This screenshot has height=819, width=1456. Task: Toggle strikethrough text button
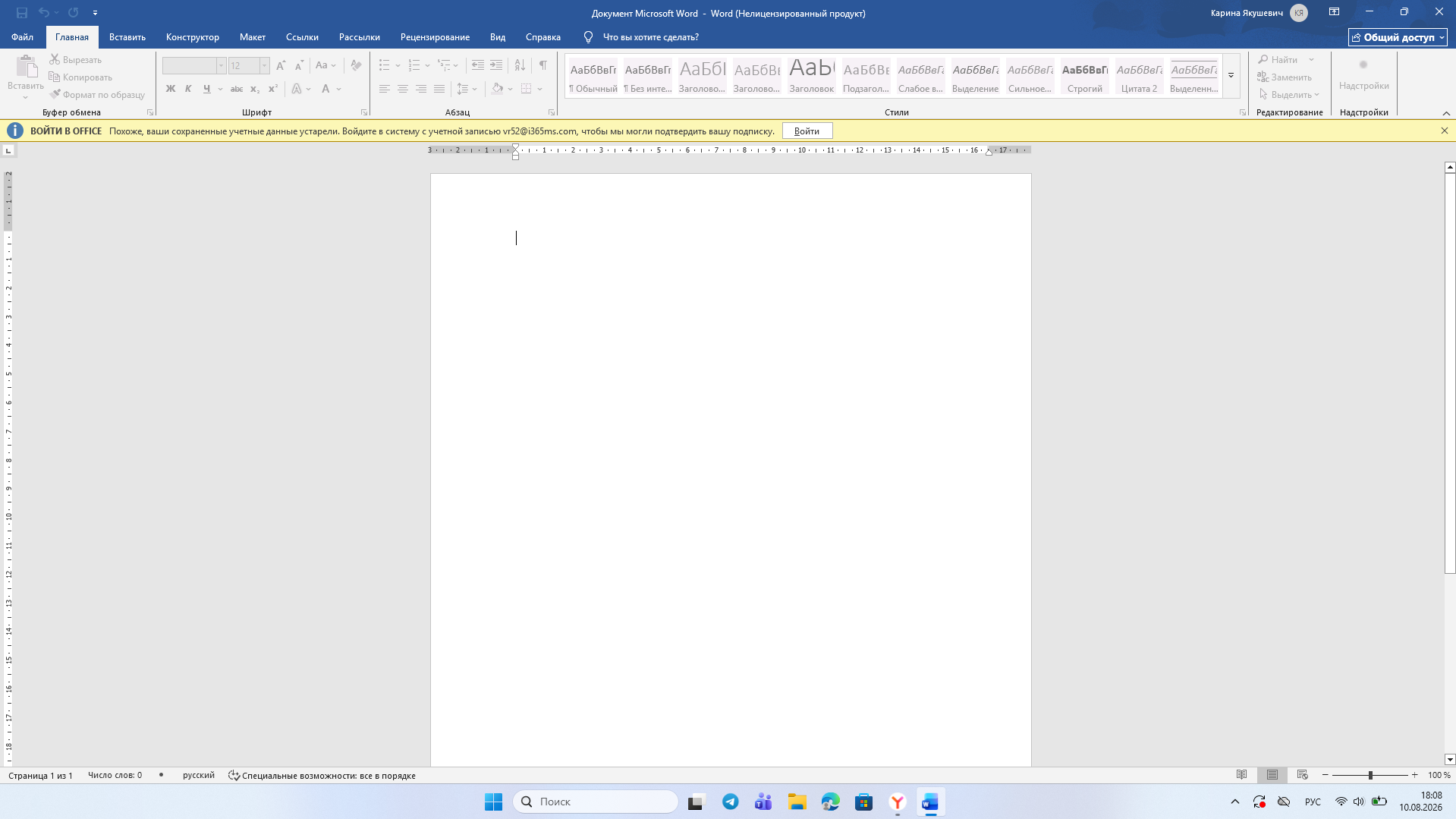click(237, 89)
